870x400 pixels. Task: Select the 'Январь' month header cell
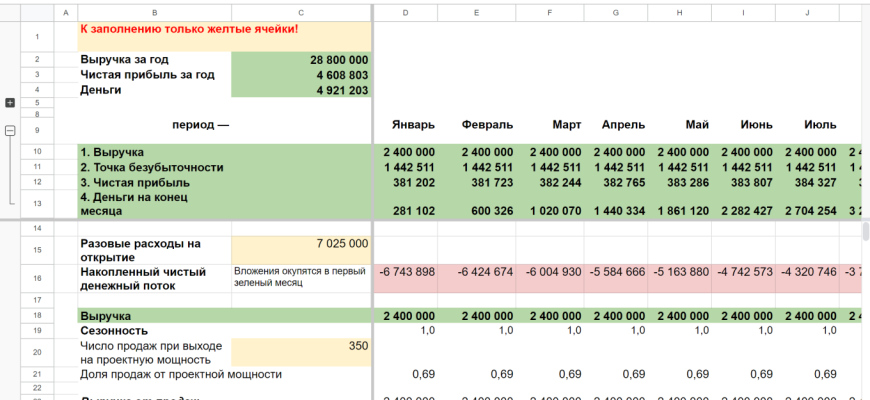(x=405, y=125)
